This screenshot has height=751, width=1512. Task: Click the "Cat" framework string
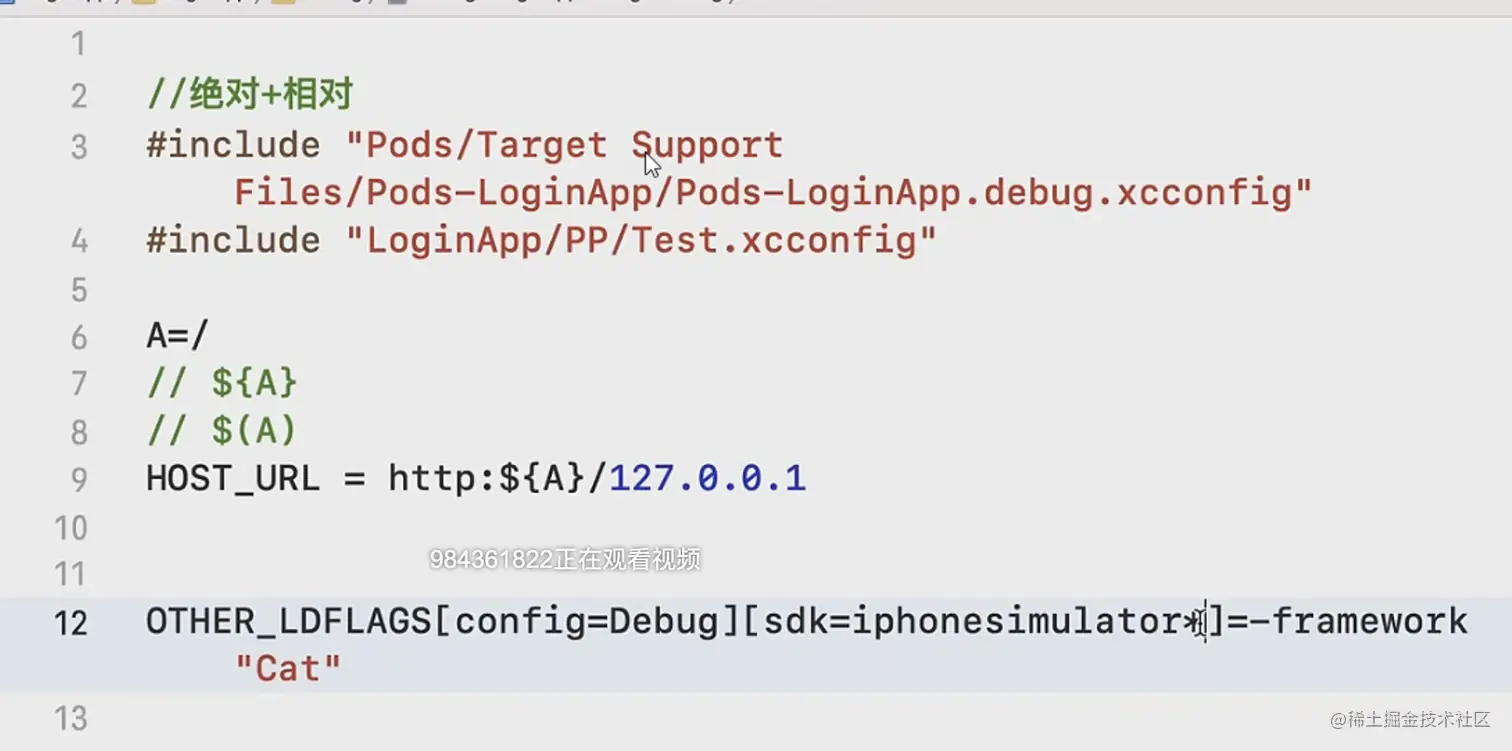point(288,668)
